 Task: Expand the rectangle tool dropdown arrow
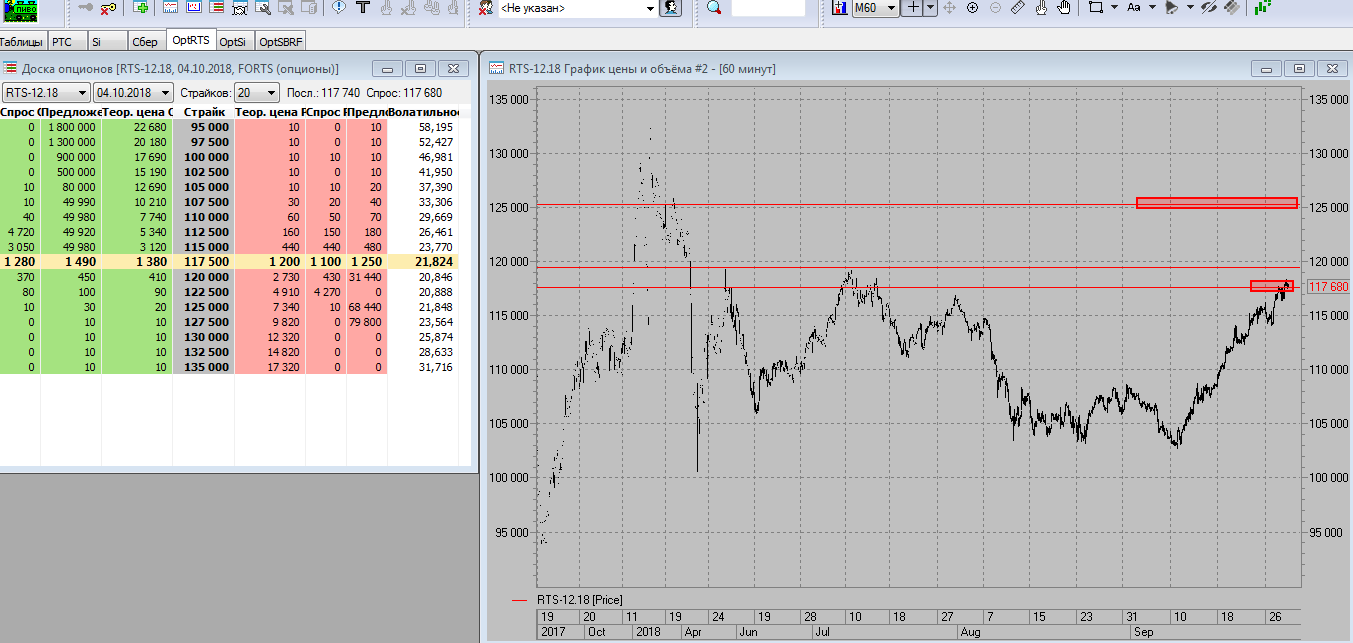(1114, 7)
